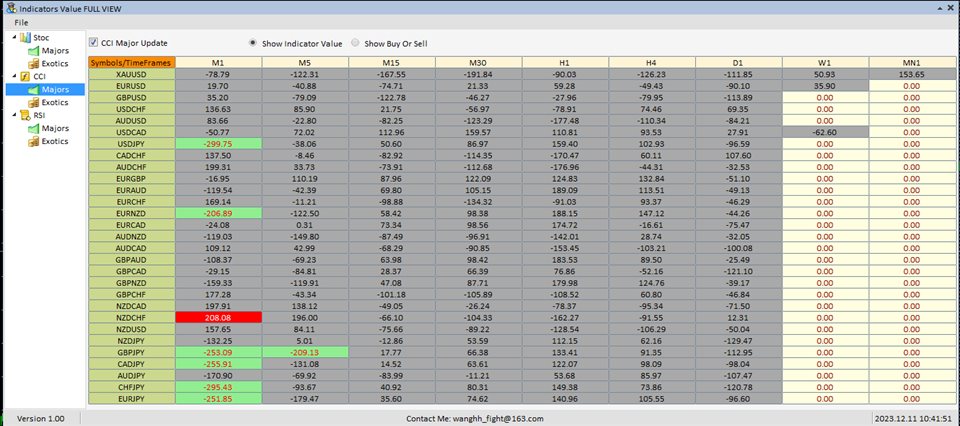This screenshot has height=426, width=960.
Task: Open the File menu
Action: pos(21,23)
